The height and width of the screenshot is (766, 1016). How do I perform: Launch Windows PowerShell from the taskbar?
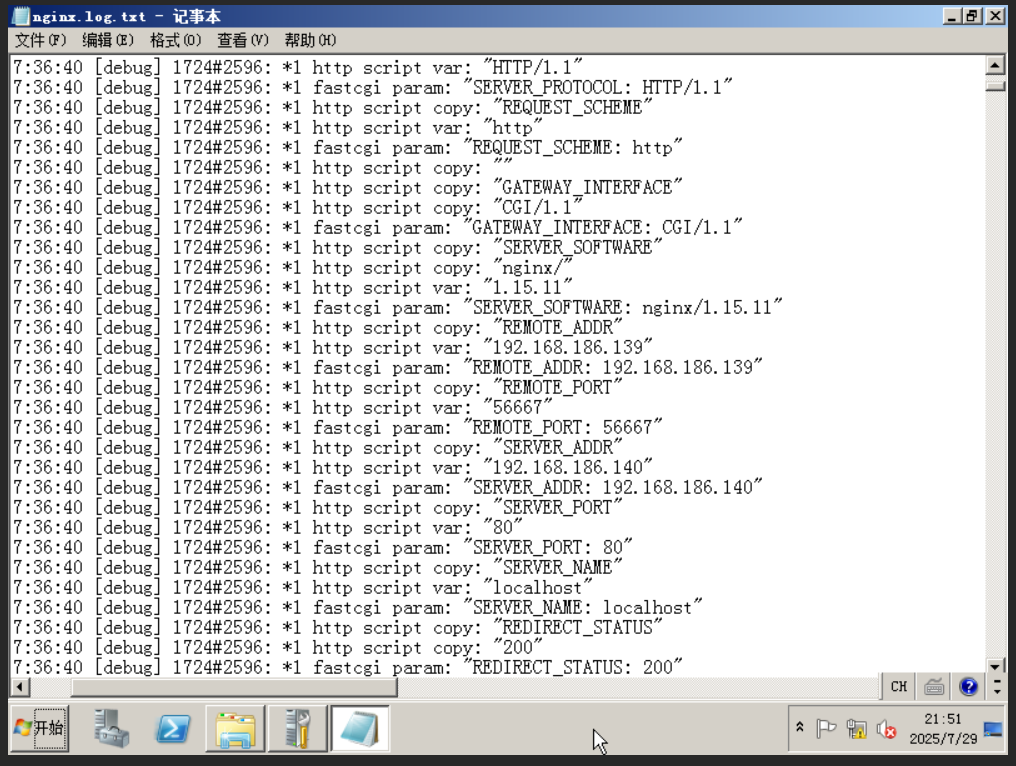point(173,728)
